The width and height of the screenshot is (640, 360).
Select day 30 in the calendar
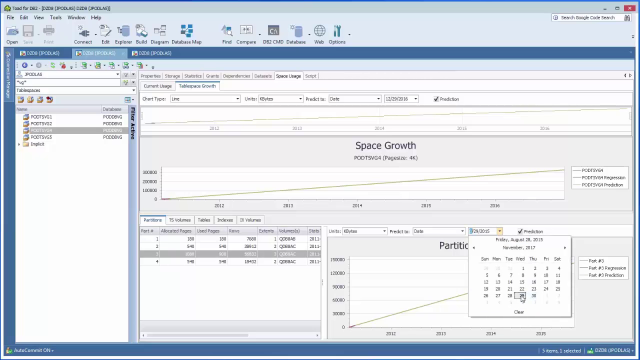533,296
